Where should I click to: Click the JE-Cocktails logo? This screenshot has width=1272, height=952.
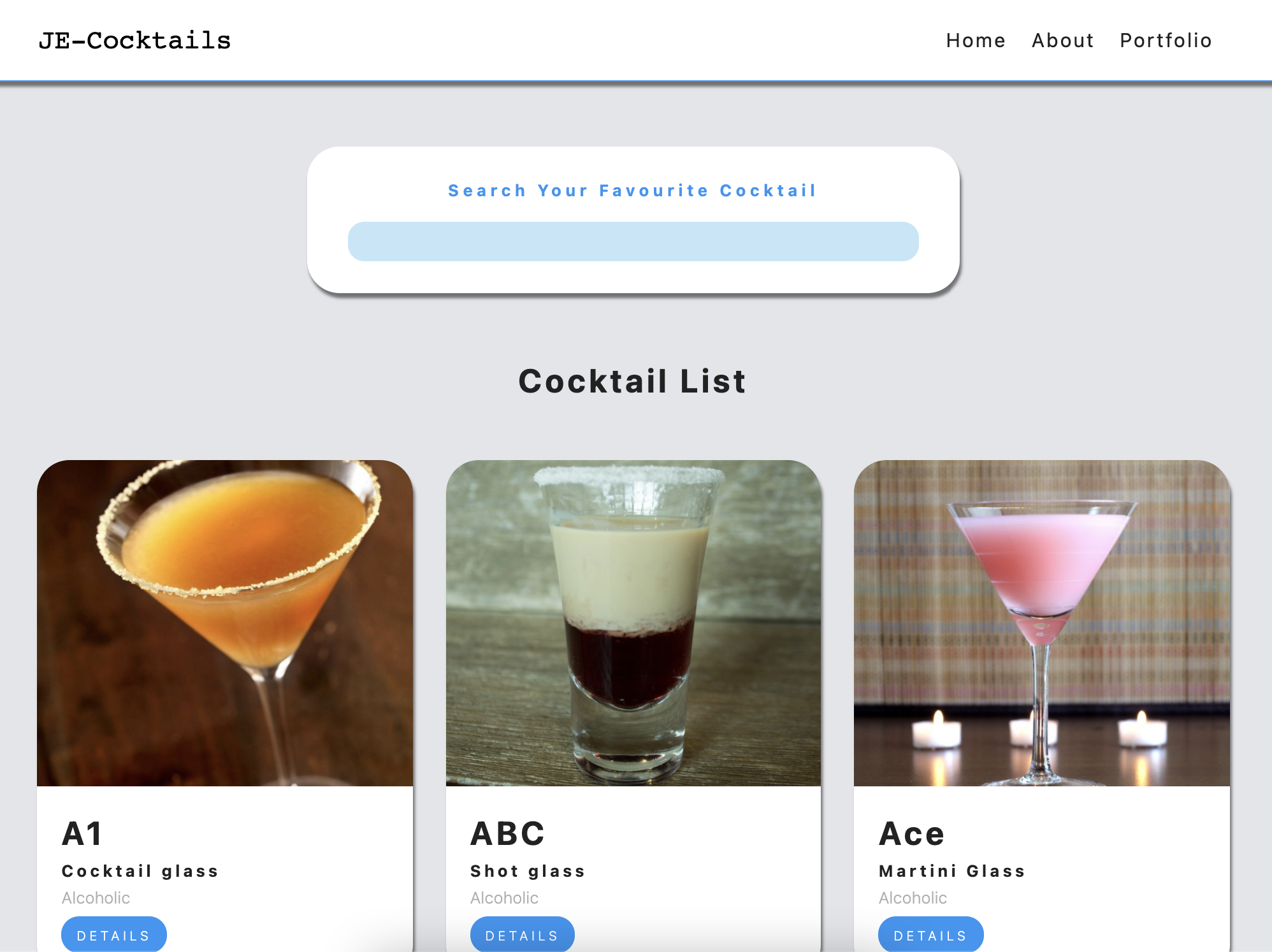[x=134, y=41]
